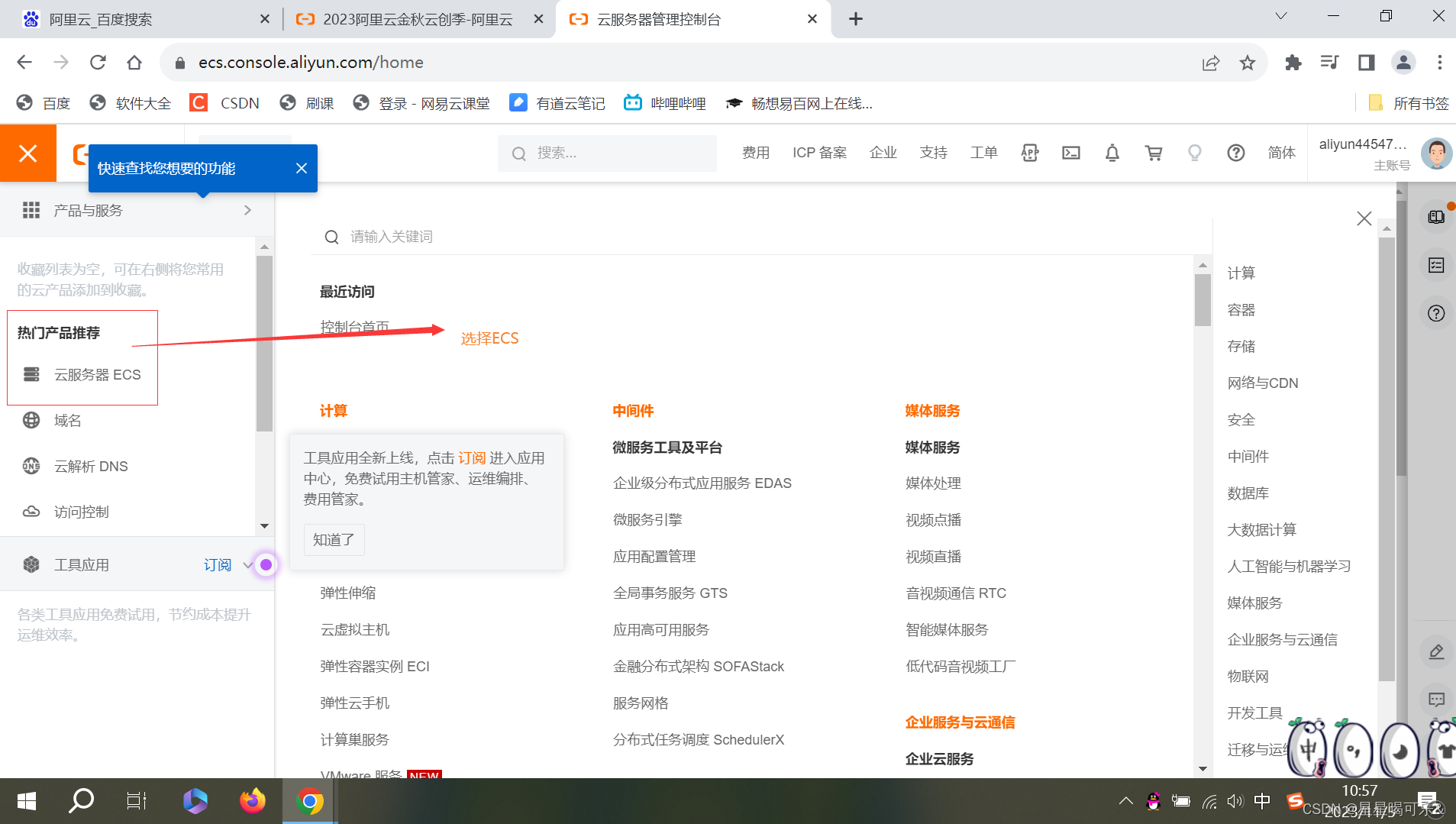
Task: Click the header 搜索 search box
Action: pos(607,153)
